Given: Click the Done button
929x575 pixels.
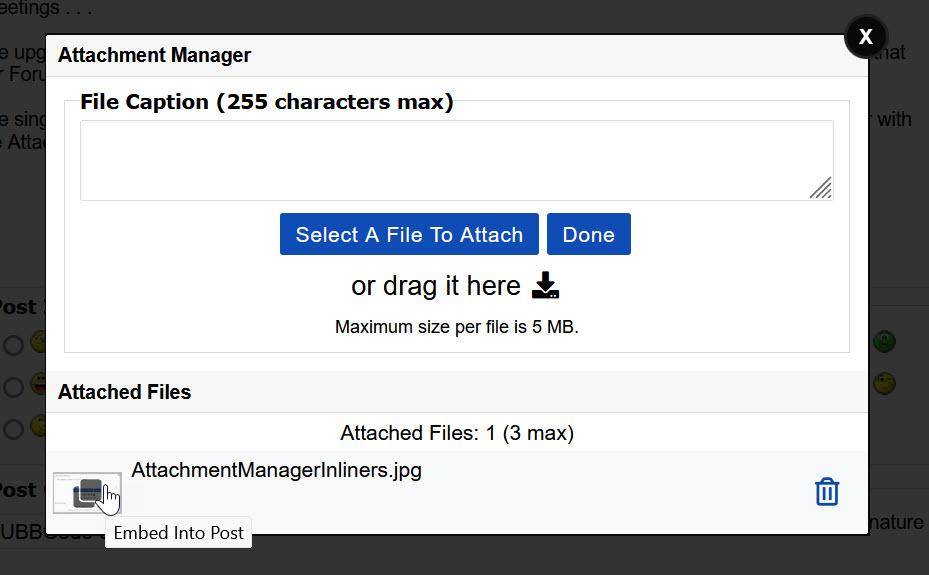Looking at the screenshot, I should click(588, 234).
